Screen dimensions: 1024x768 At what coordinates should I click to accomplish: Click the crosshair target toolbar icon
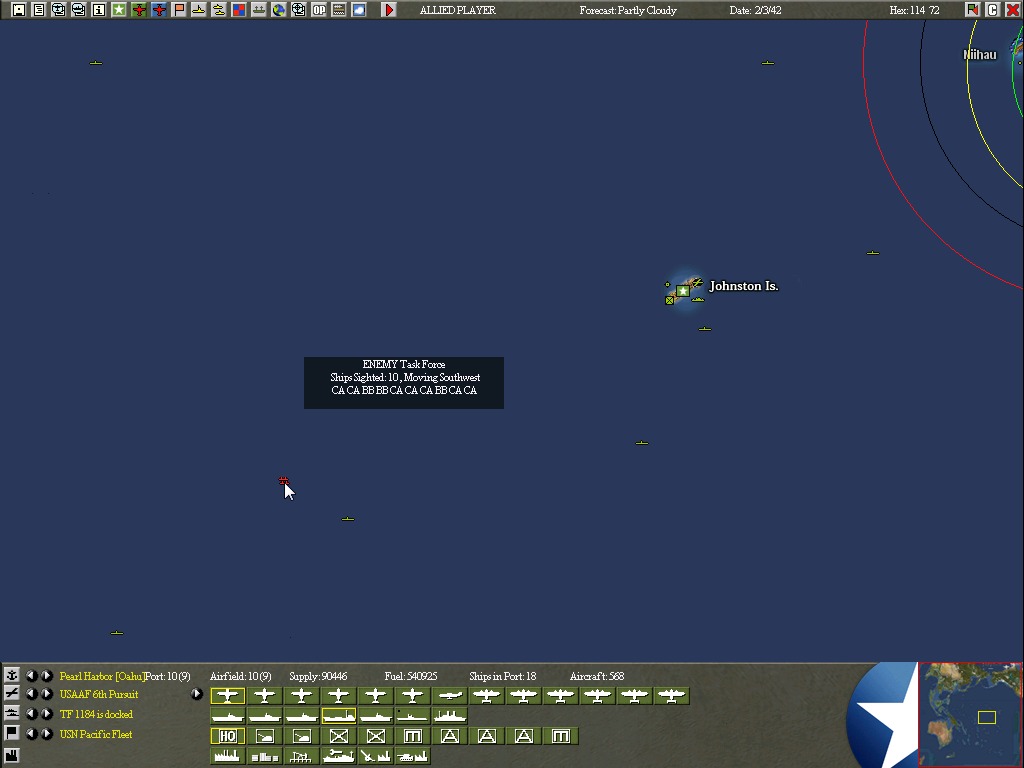click(x=298, y=10)
